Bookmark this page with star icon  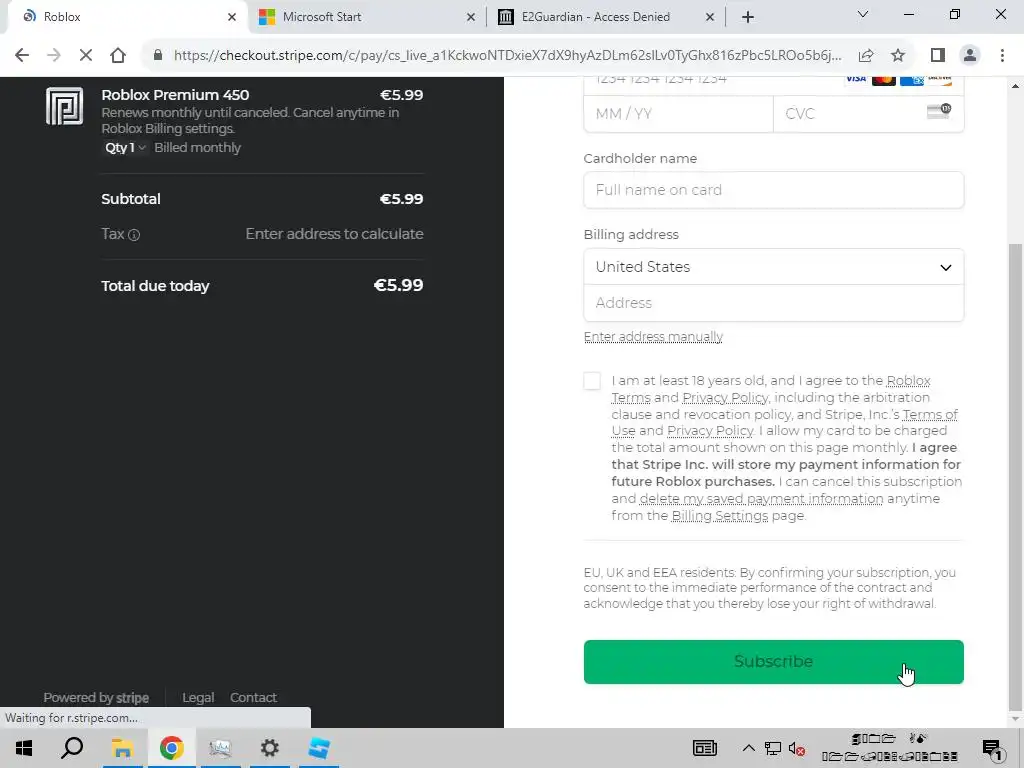click(898, 56)
